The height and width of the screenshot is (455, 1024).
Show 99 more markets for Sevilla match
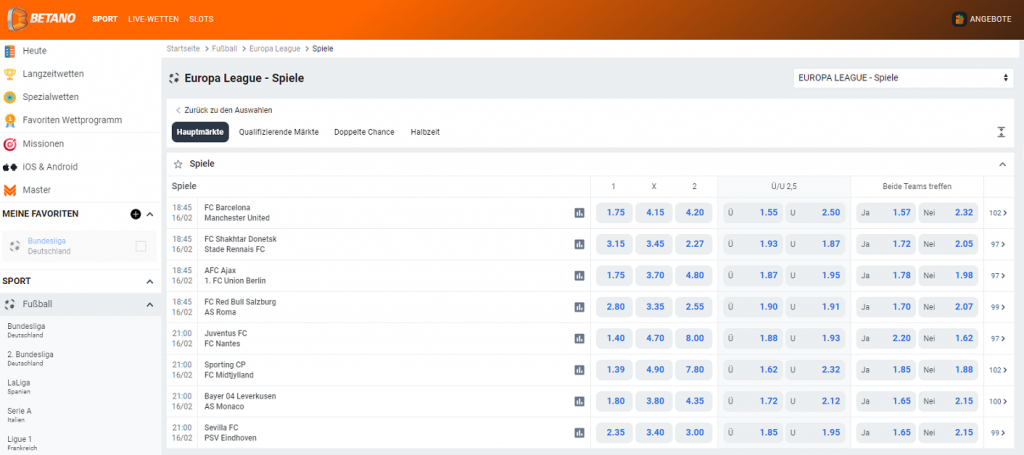pos(998,432)
